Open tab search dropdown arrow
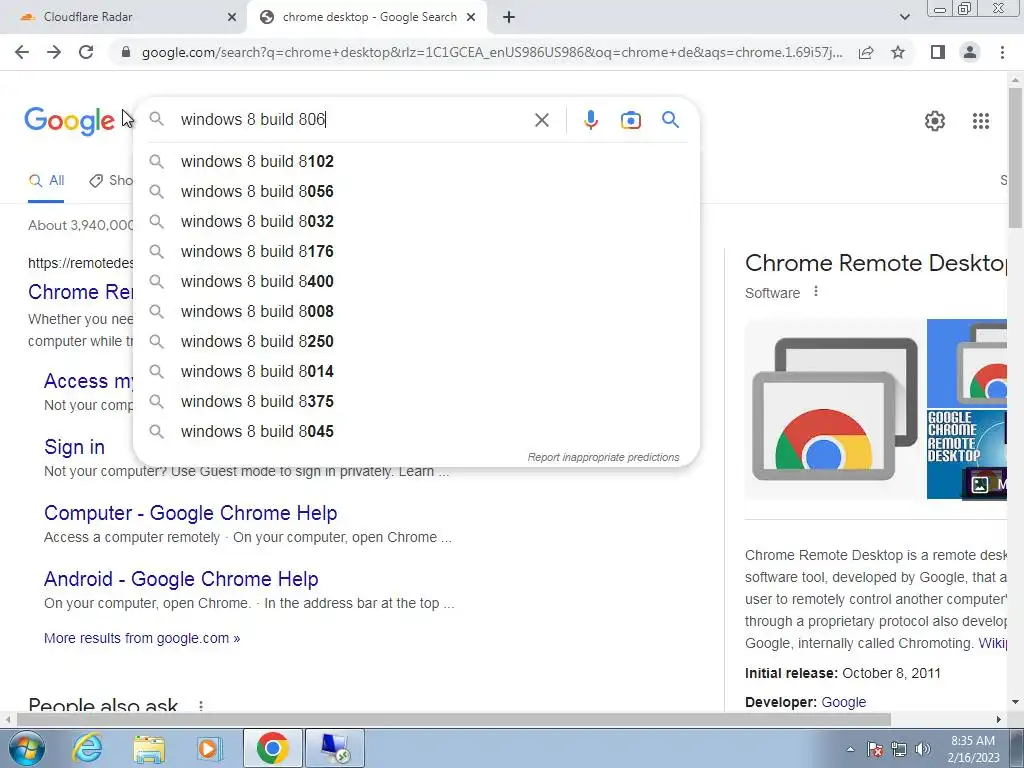The image size is (1024, 768). click(904, 17)
